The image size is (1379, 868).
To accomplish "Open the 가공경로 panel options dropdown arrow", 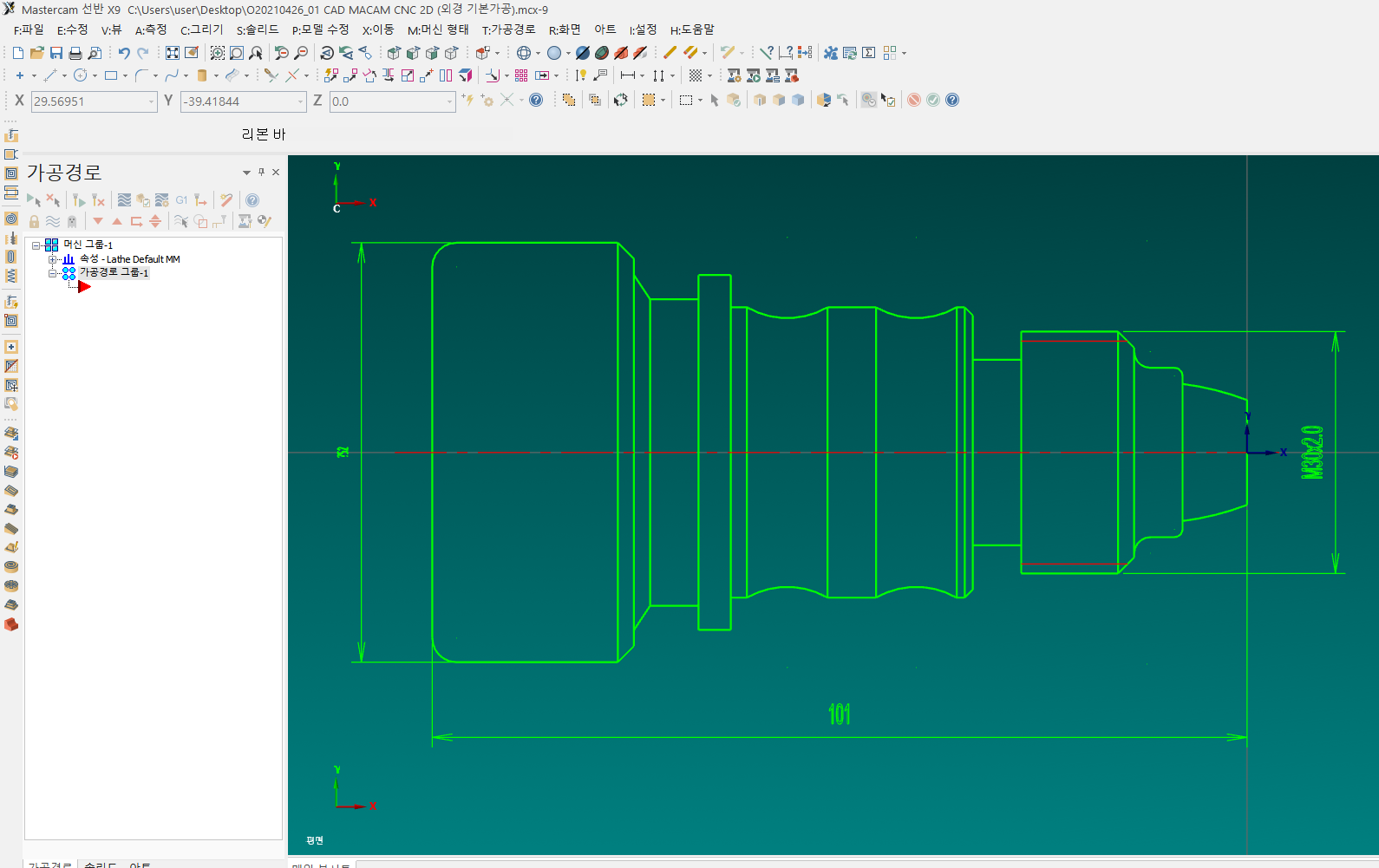I will [x=246, y=173].
